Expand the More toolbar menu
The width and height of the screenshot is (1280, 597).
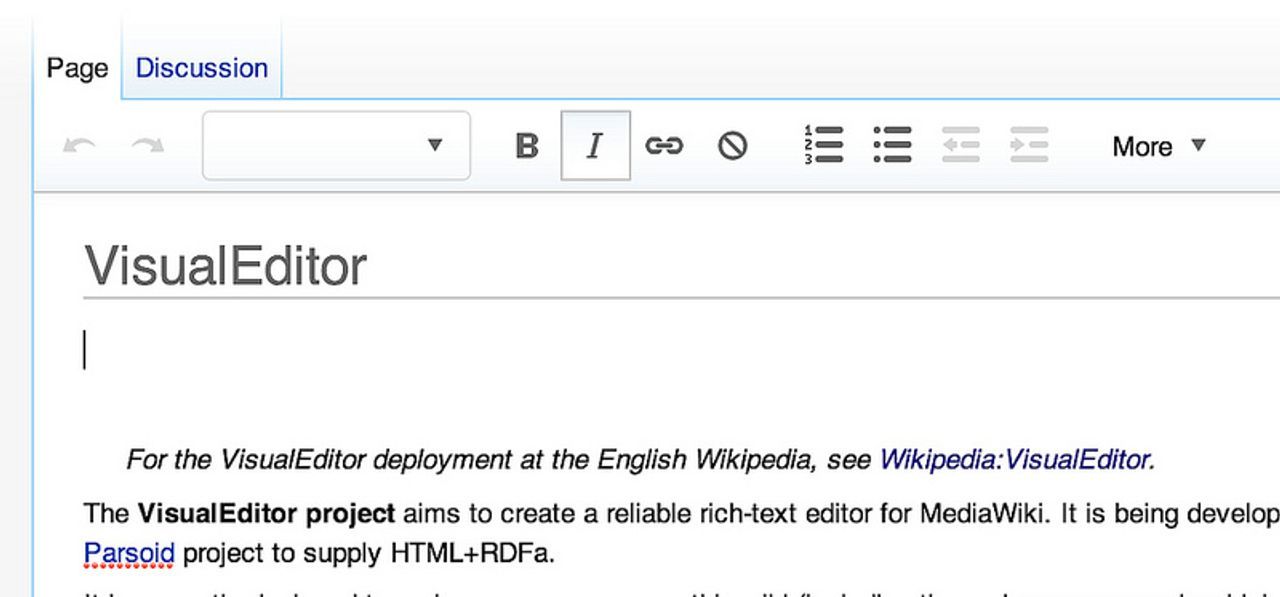(x=1158, y=146)
